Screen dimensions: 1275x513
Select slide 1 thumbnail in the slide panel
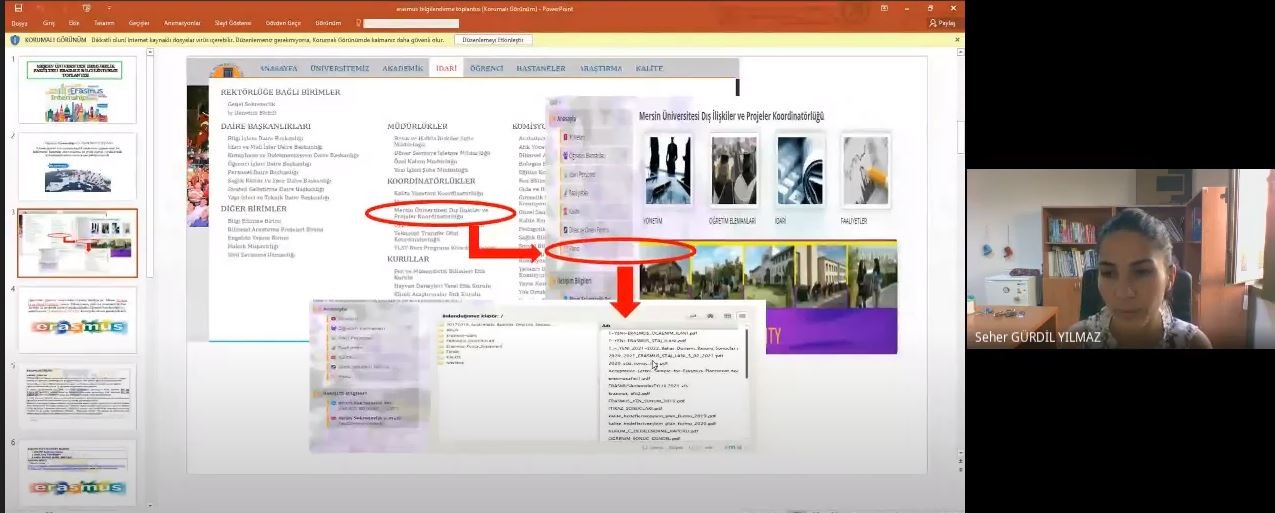tap(77, 90)
